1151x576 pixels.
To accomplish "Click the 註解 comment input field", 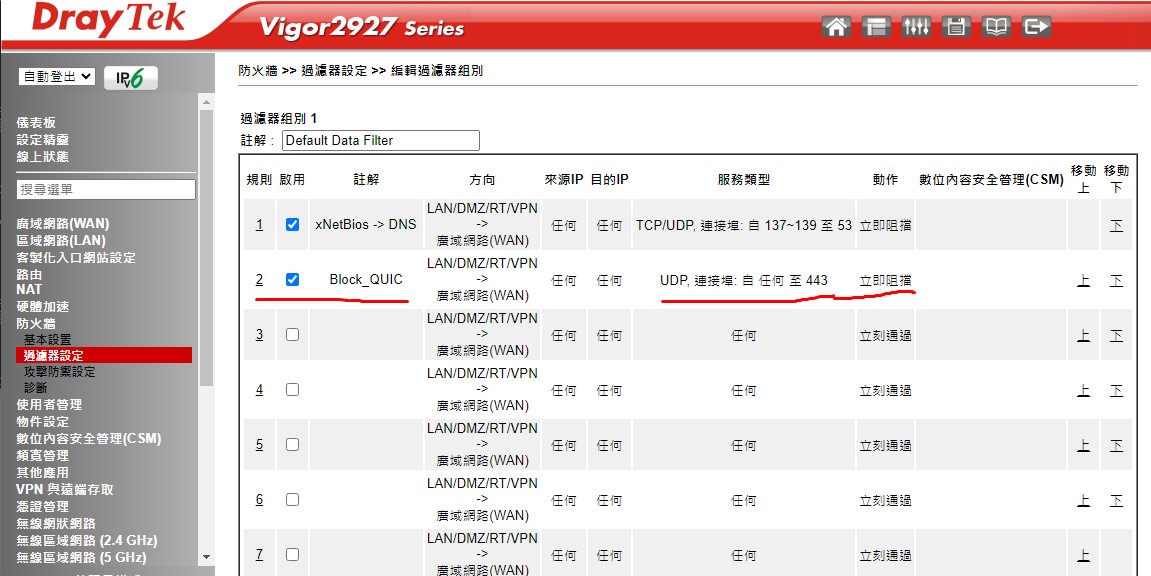I will click(x=380, y=140).
